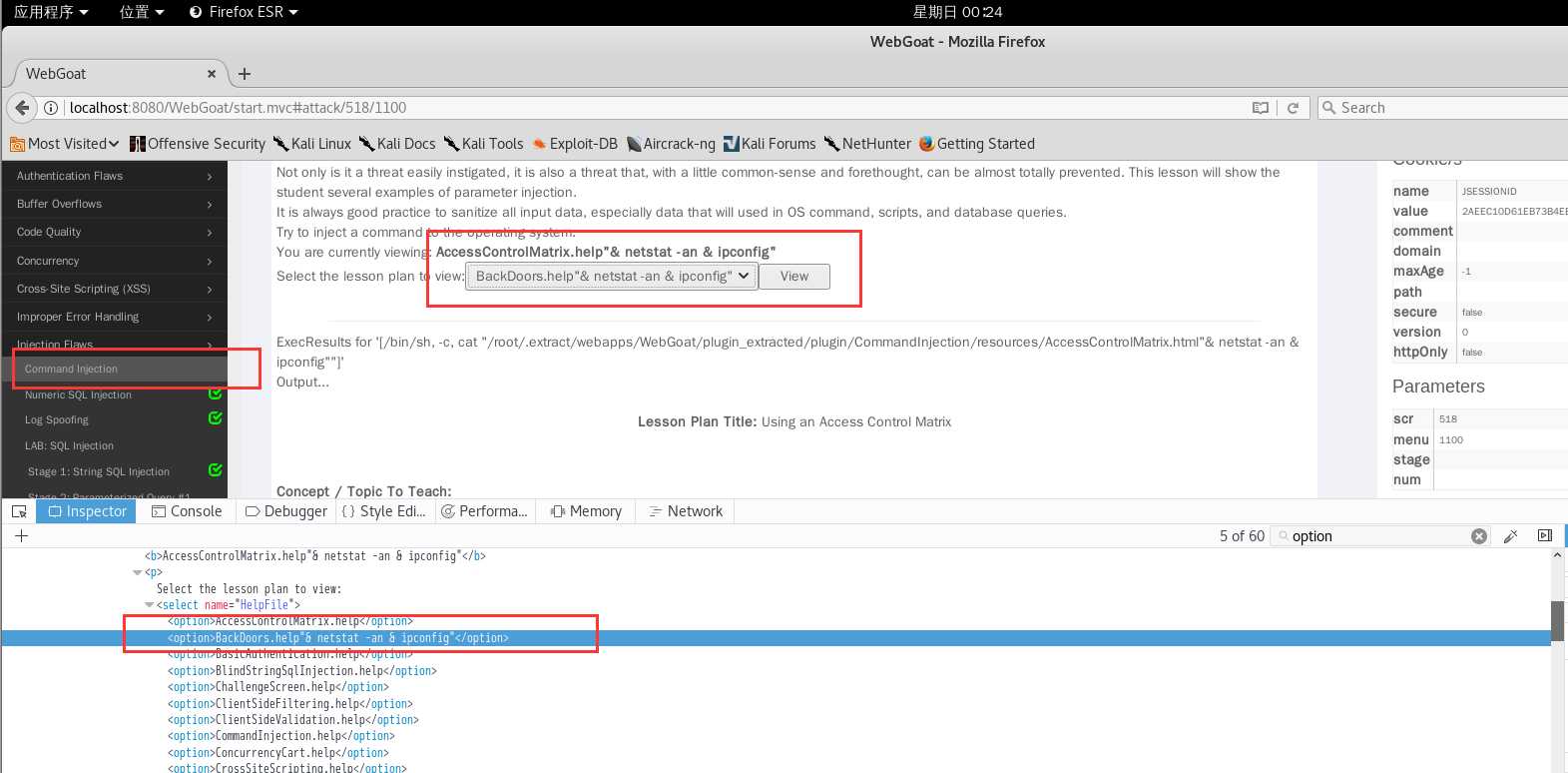The image size is (1568, 773).
Task: Select the highlighted BackDoors.help option node
Action: (x=338, y=638)
